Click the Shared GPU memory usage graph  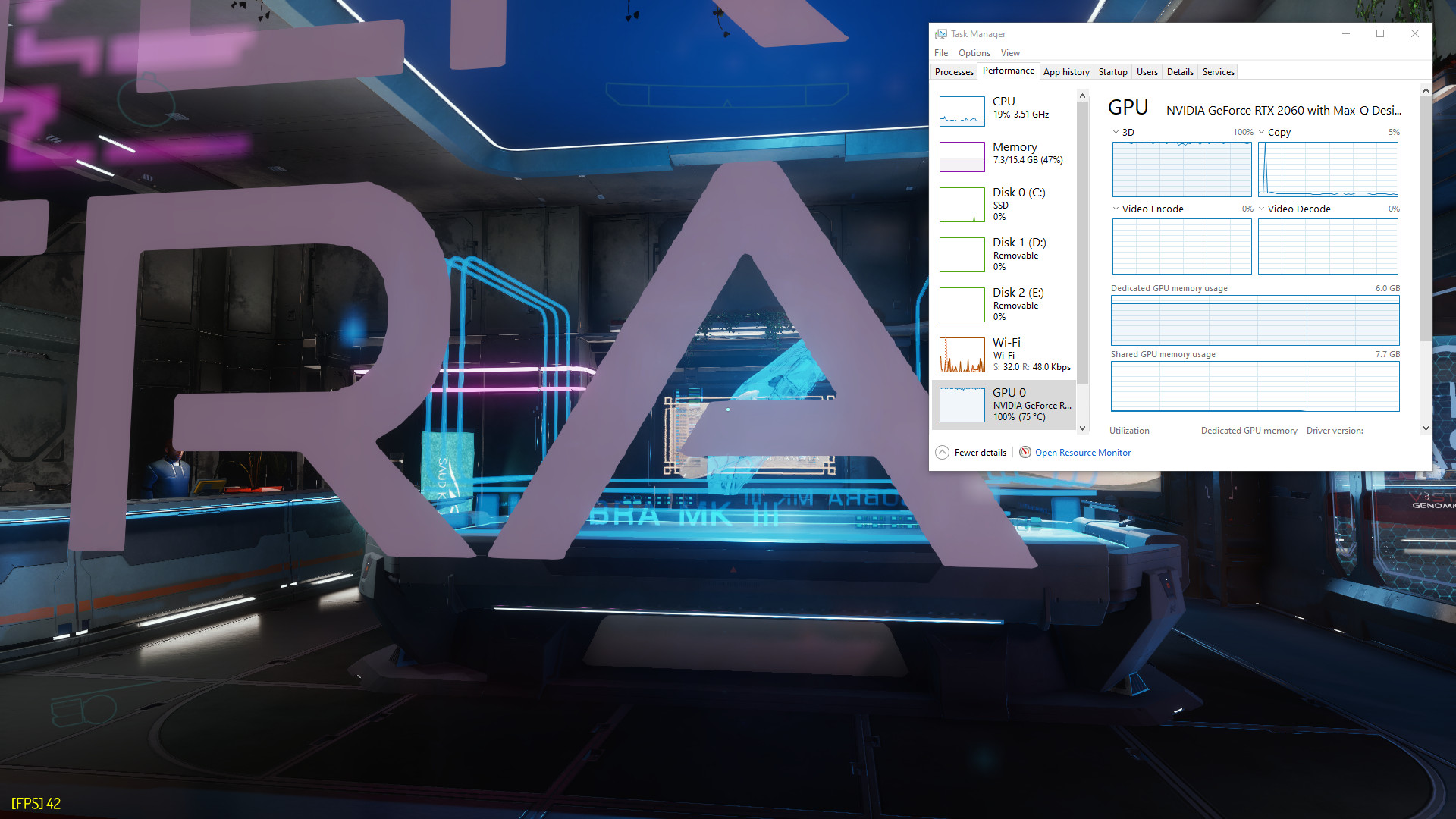coord(1255,386)
